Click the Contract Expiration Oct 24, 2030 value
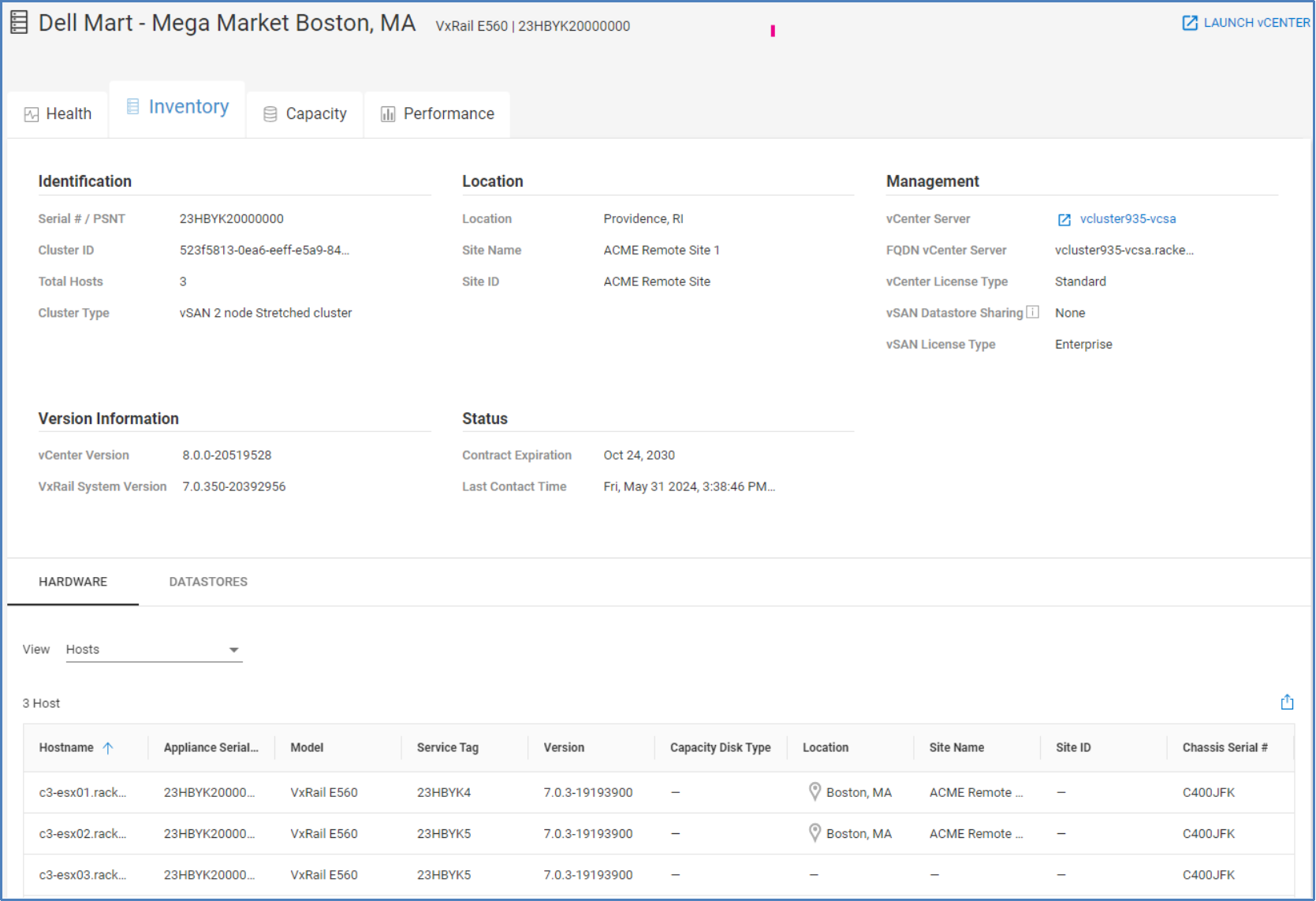 pyautogui.click(x=639, y=455)
